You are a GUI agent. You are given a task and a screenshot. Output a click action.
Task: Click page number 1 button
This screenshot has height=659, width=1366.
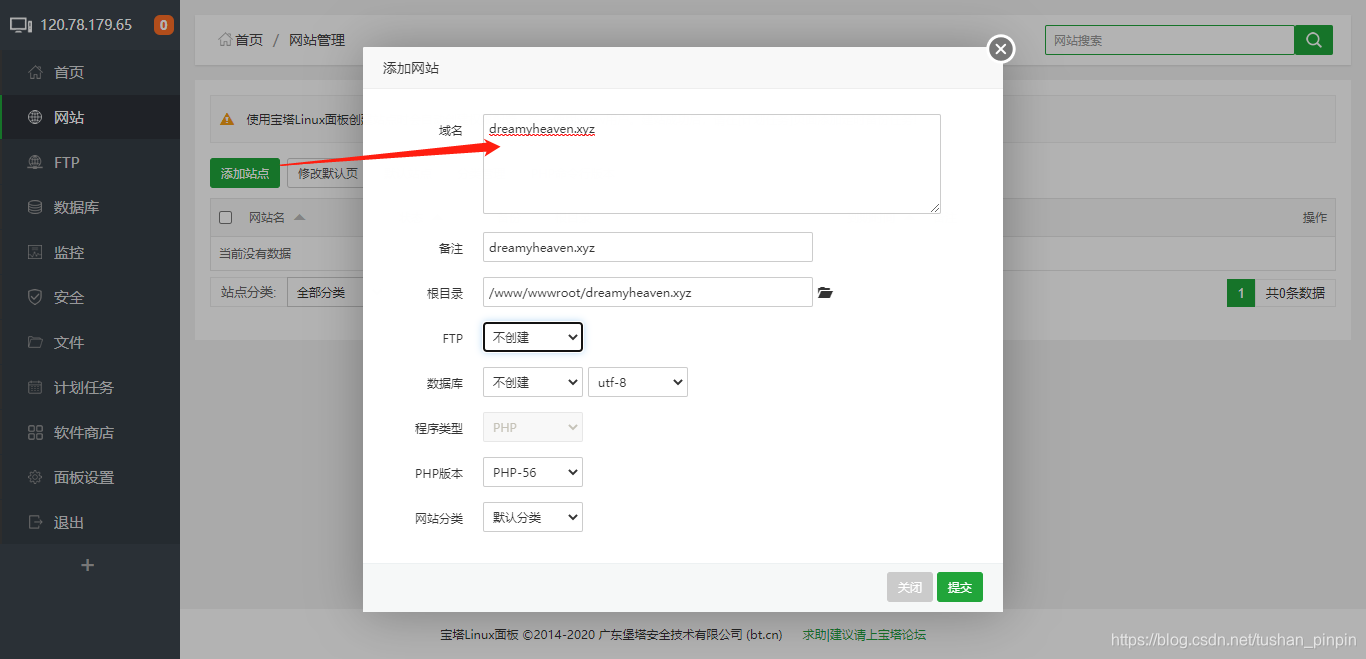click(1241, 293)
